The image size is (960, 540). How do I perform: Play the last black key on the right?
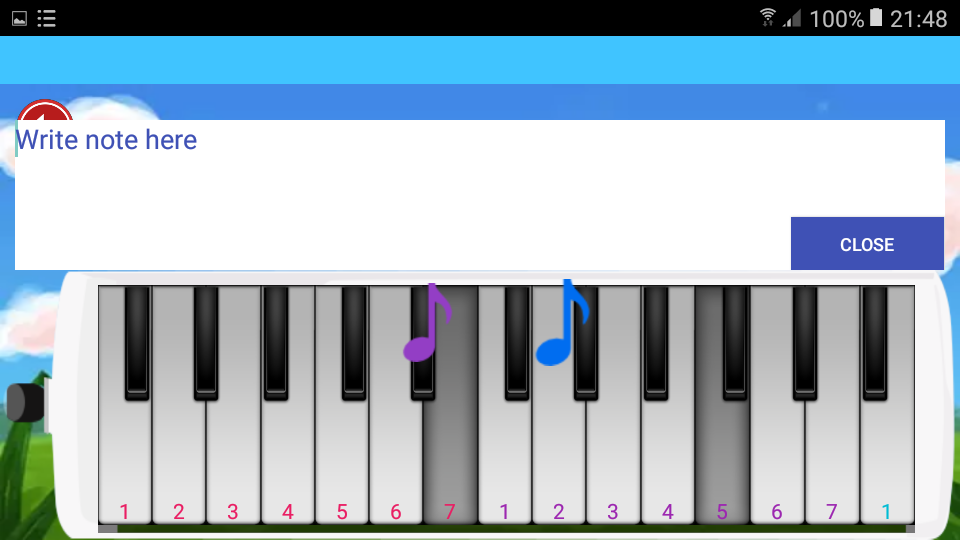click(x=875, y=343)
